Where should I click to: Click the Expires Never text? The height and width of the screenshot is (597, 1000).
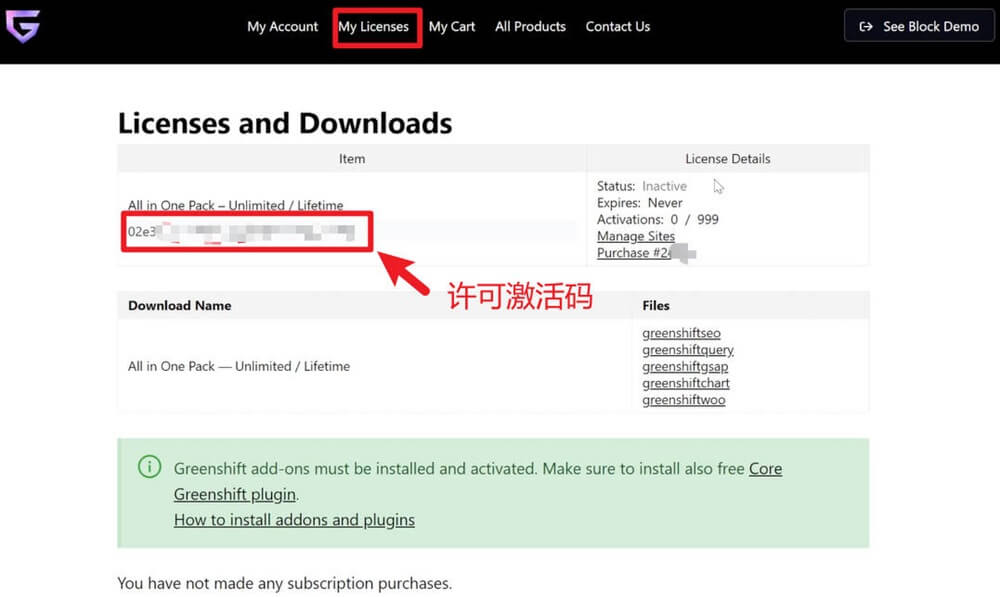tap(640, 203)
